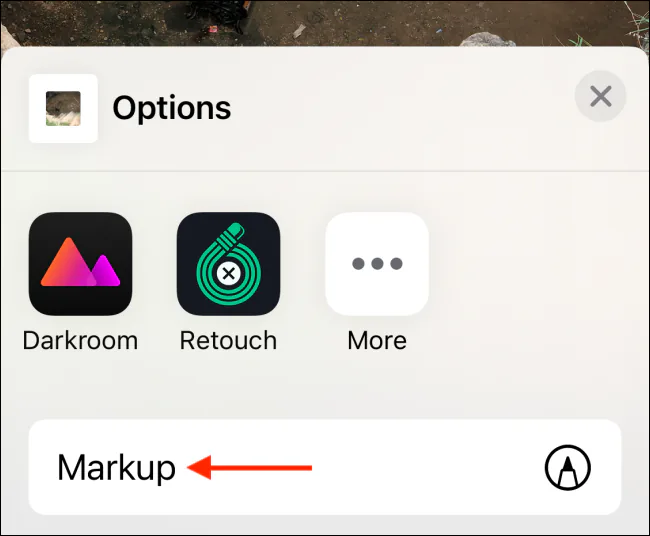
Task: Click the magenta small peak in Darkroom icon
Action: pyautogui.click(x=105, y=272)
